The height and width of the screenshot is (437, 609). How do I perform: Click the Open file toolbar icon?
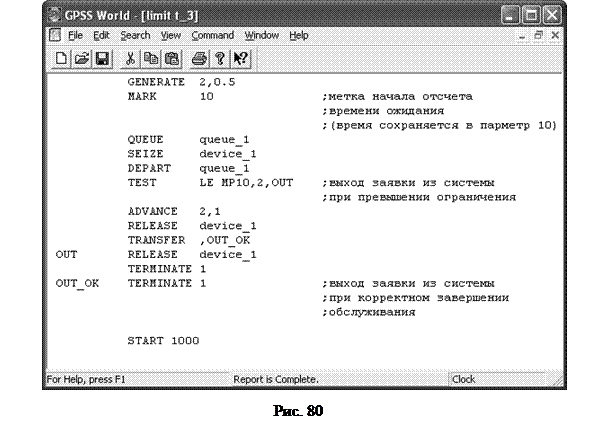click(82, 59)
